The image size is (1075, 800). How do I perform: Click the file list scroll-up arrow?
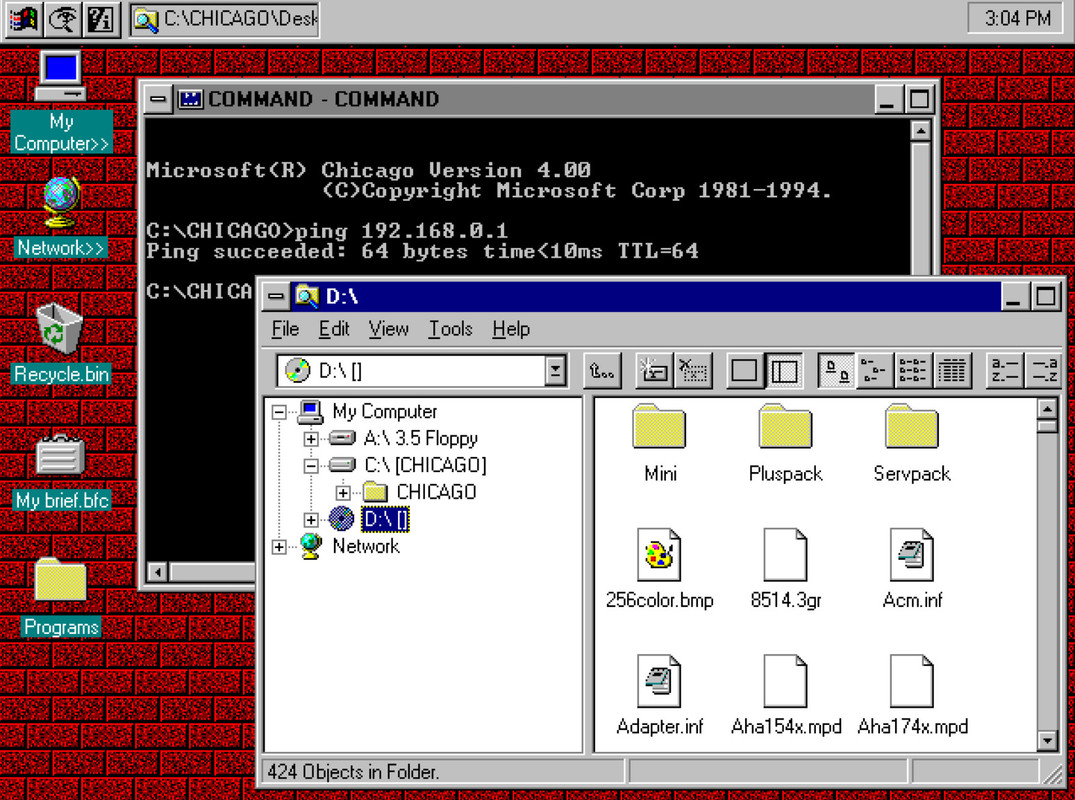click(1047, 409)
